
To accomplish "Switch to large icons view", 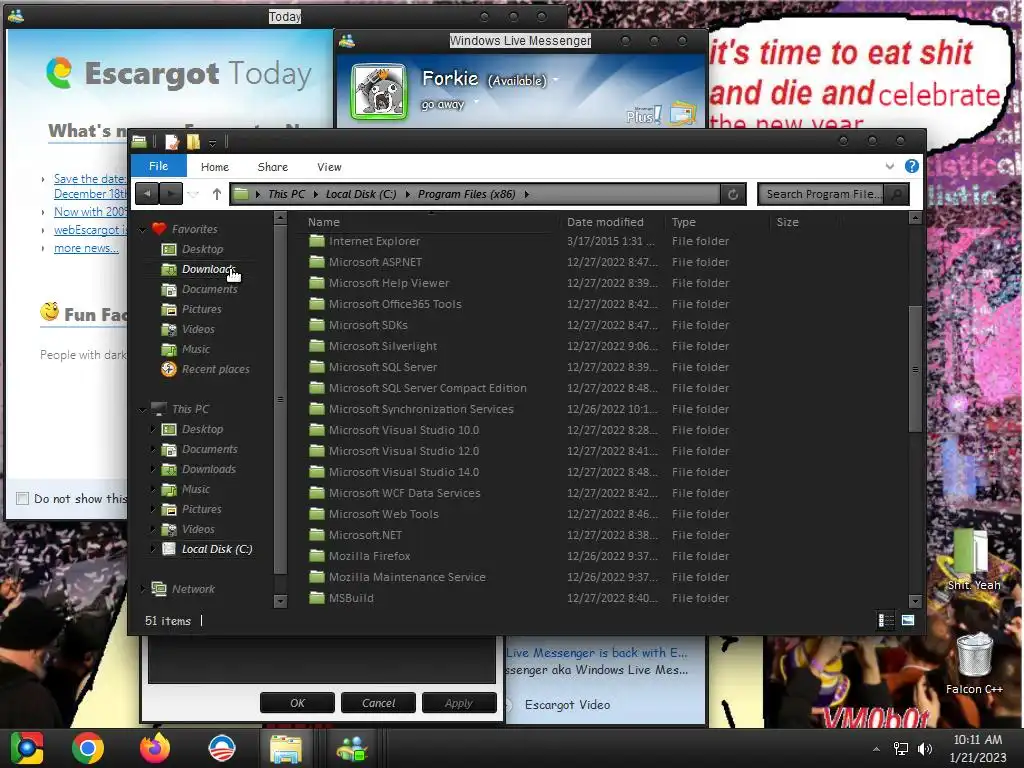I will [x=908, y=620].
